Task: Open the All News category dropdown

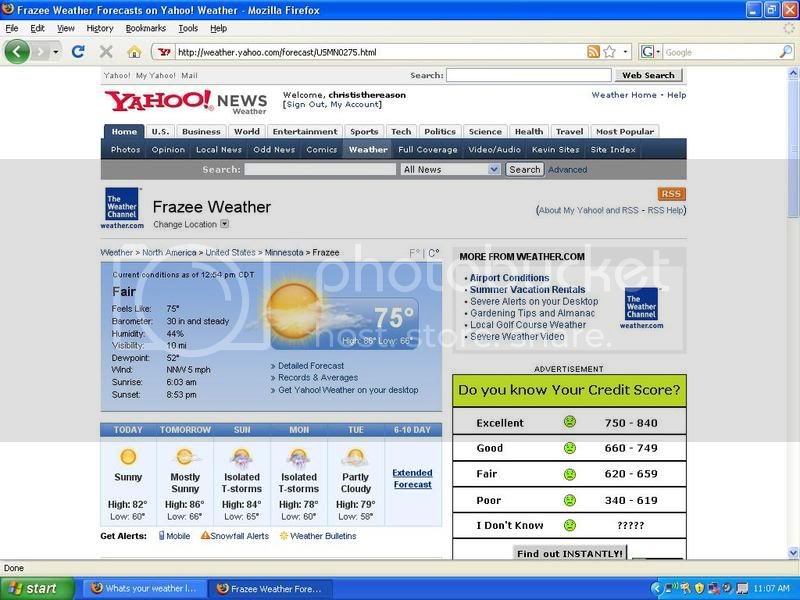Action: (x=451, y=169)
